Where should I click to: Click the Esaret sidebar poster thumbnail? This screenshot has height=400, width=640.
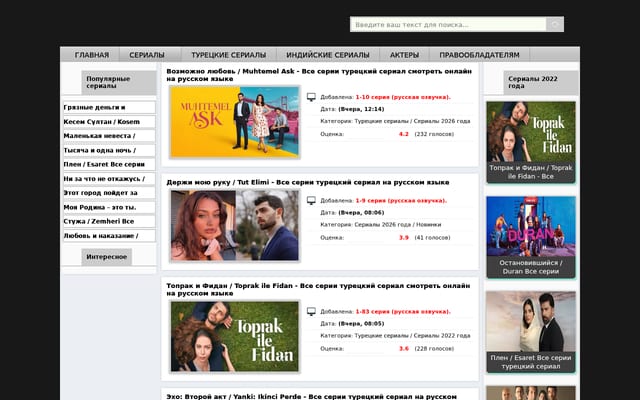(531, 321)
